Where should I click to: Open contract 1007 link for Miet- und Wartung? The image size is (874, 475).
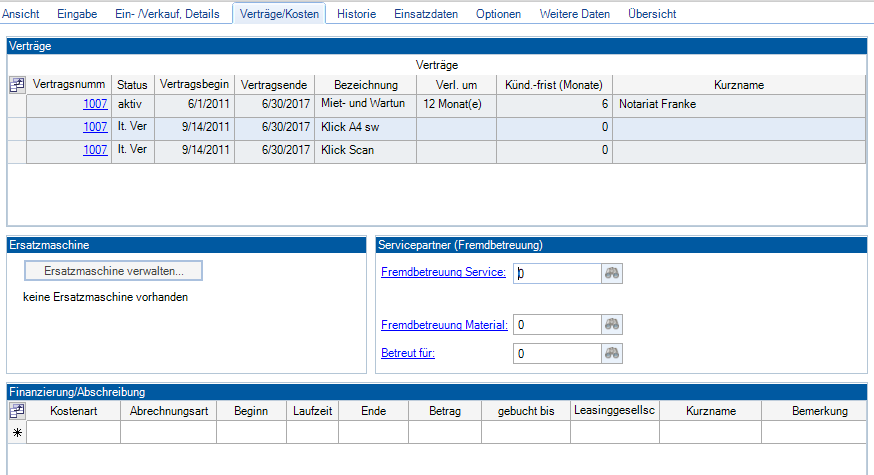[95, 104]
